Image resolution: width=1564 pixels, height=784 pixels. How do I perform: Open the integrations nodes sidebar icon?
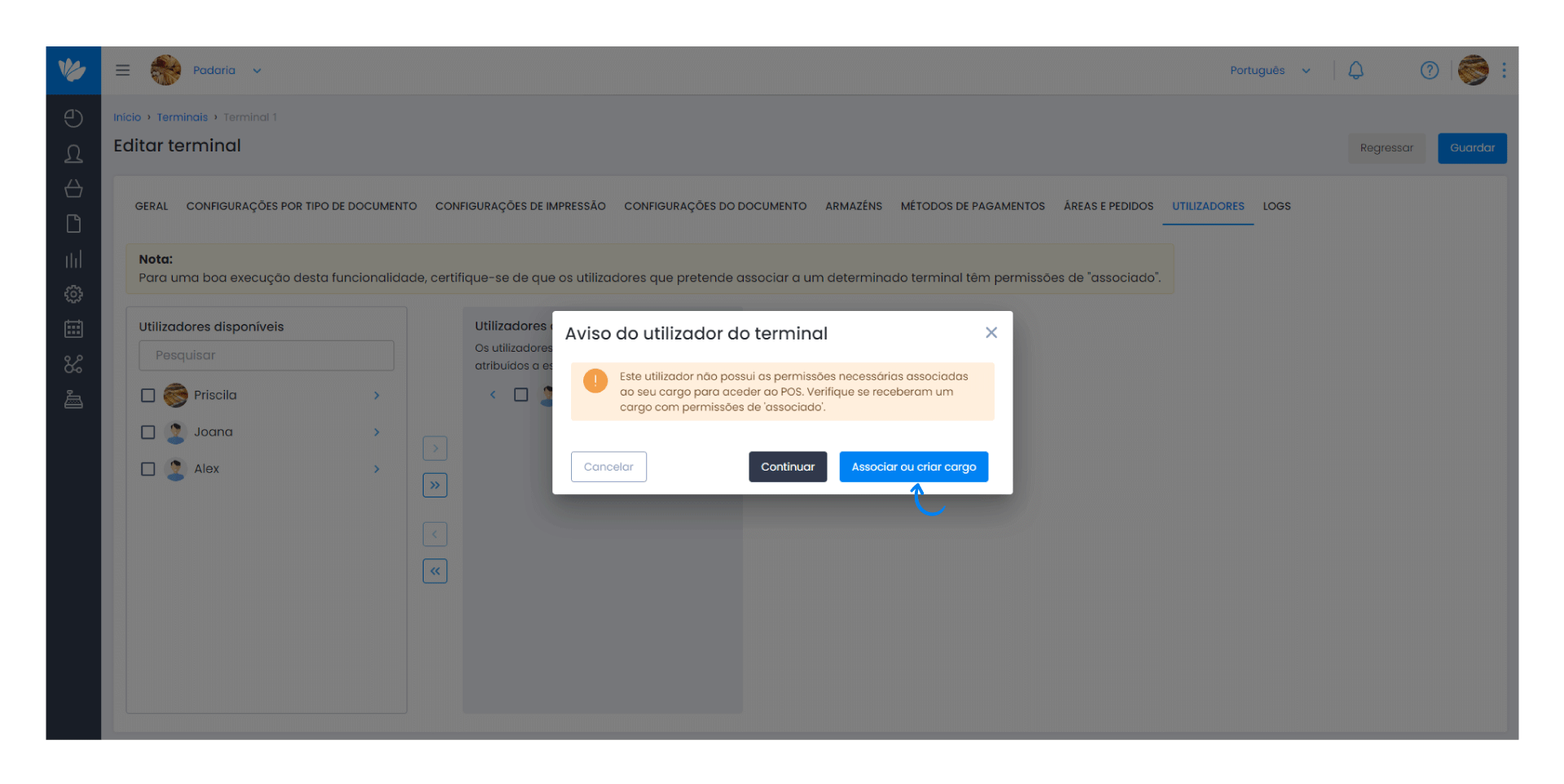tap(73, 364)
